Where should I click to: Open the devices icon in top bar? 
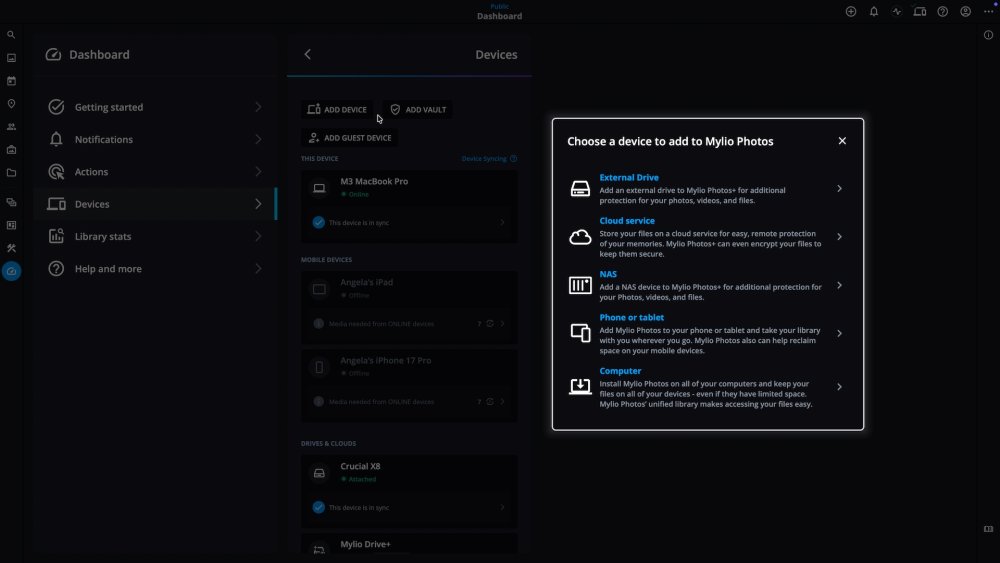(x=920, y=11)
